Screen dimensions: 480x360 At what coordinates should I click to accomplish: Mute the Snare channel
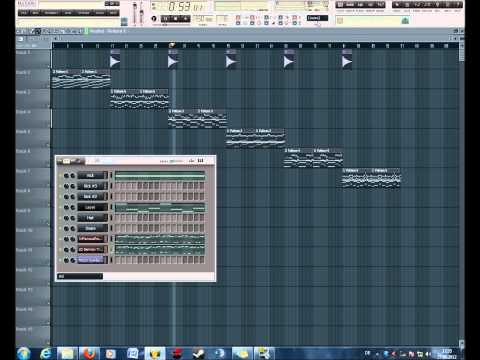click(x=60, y=228)
